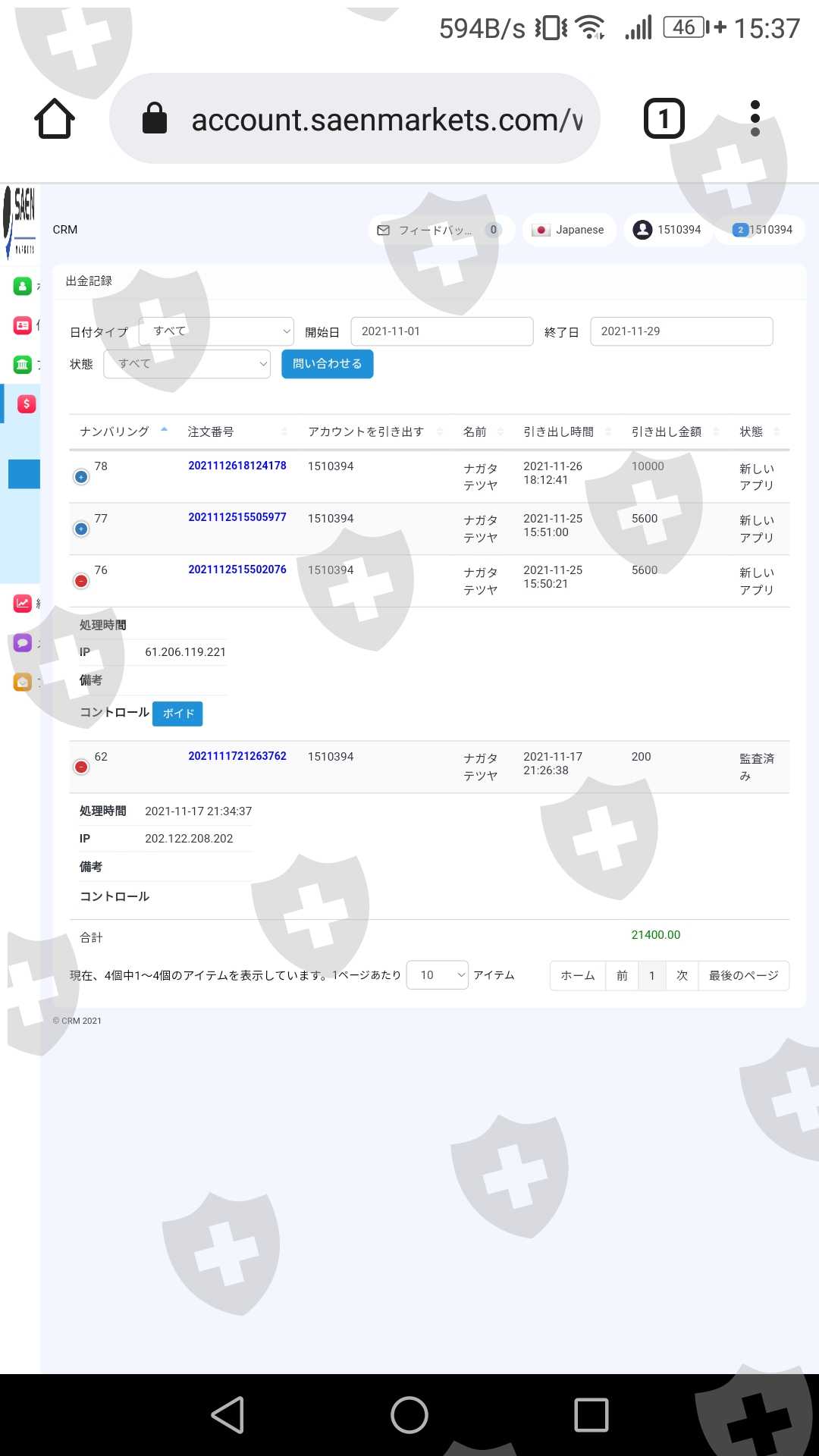Image resolution: width=819 pixels, height=1456 pixels.
Task: Expand row 78 details
Action: [x=81, y=477]
